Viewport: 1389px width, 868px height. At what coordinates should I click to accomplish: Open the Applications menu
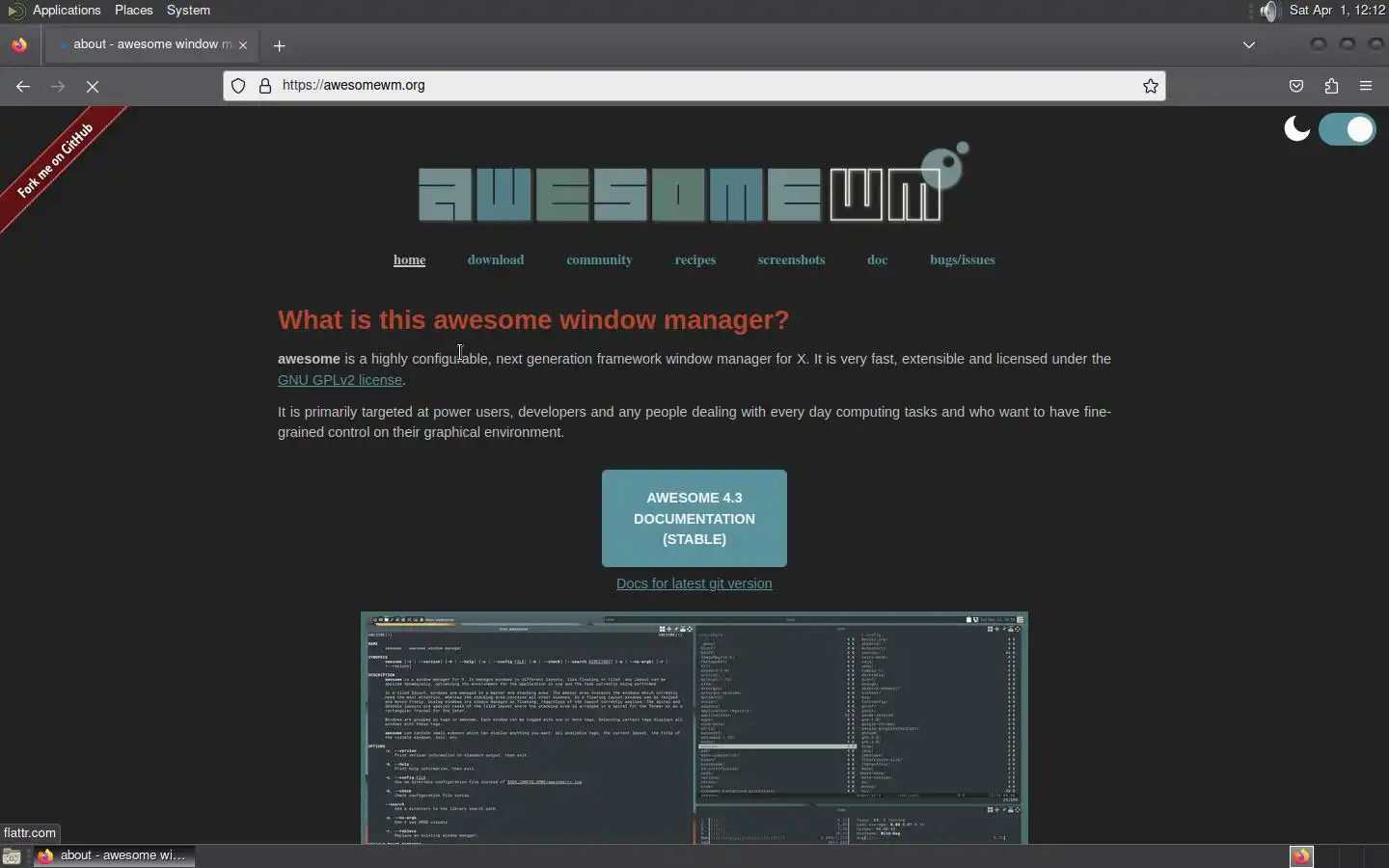pos(67,11)
